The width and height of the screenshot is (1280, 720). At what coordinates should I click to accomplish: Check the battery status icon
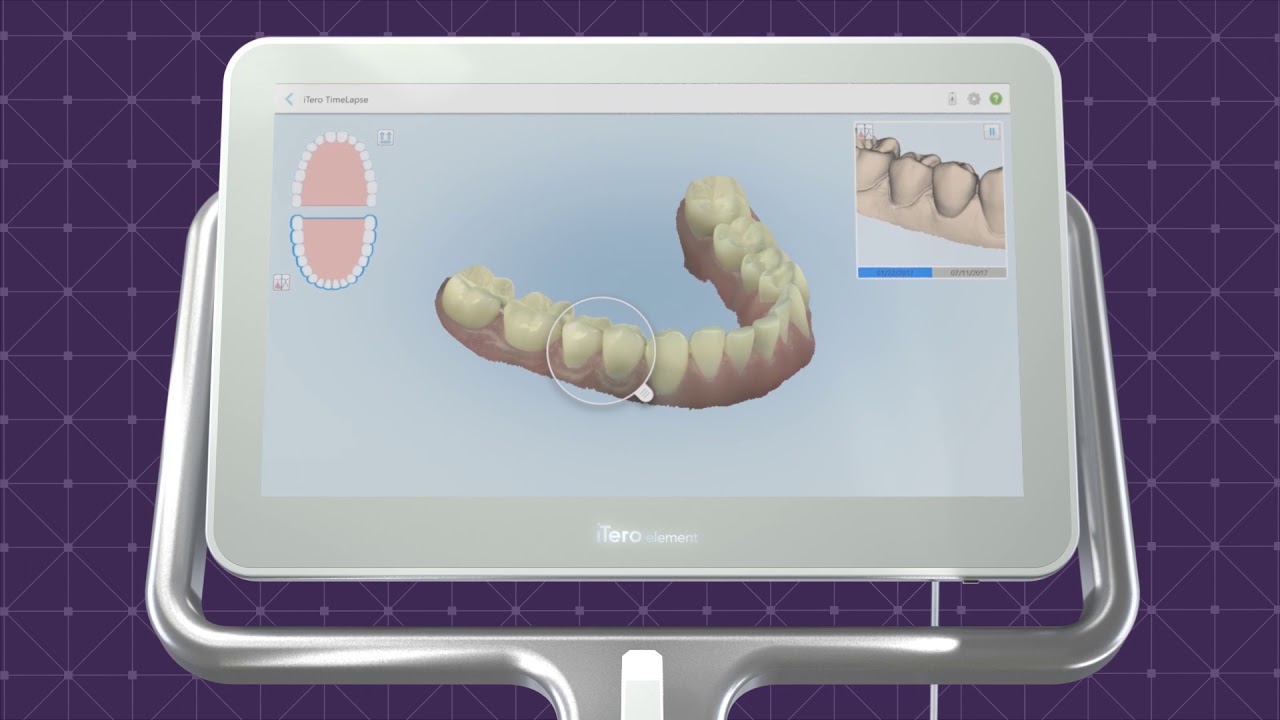pyautogui.click(x=952, y=99)
